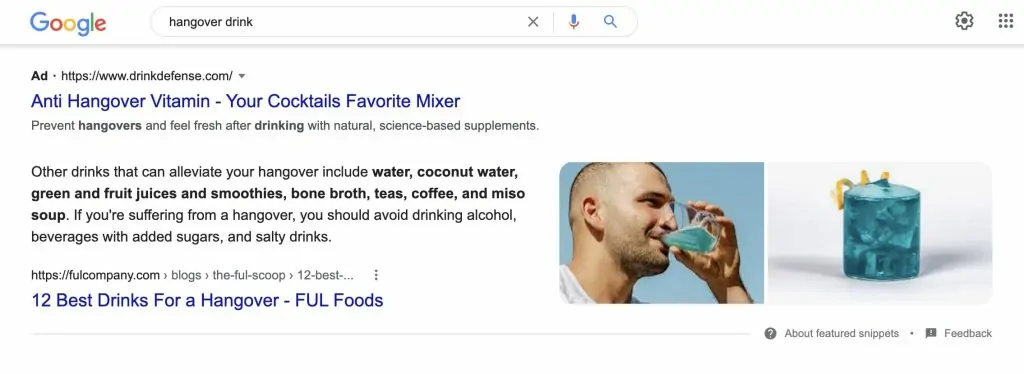Open the man drinking blue beverage image
Viewport: 1024px width, 374px height.
[661, 233]
